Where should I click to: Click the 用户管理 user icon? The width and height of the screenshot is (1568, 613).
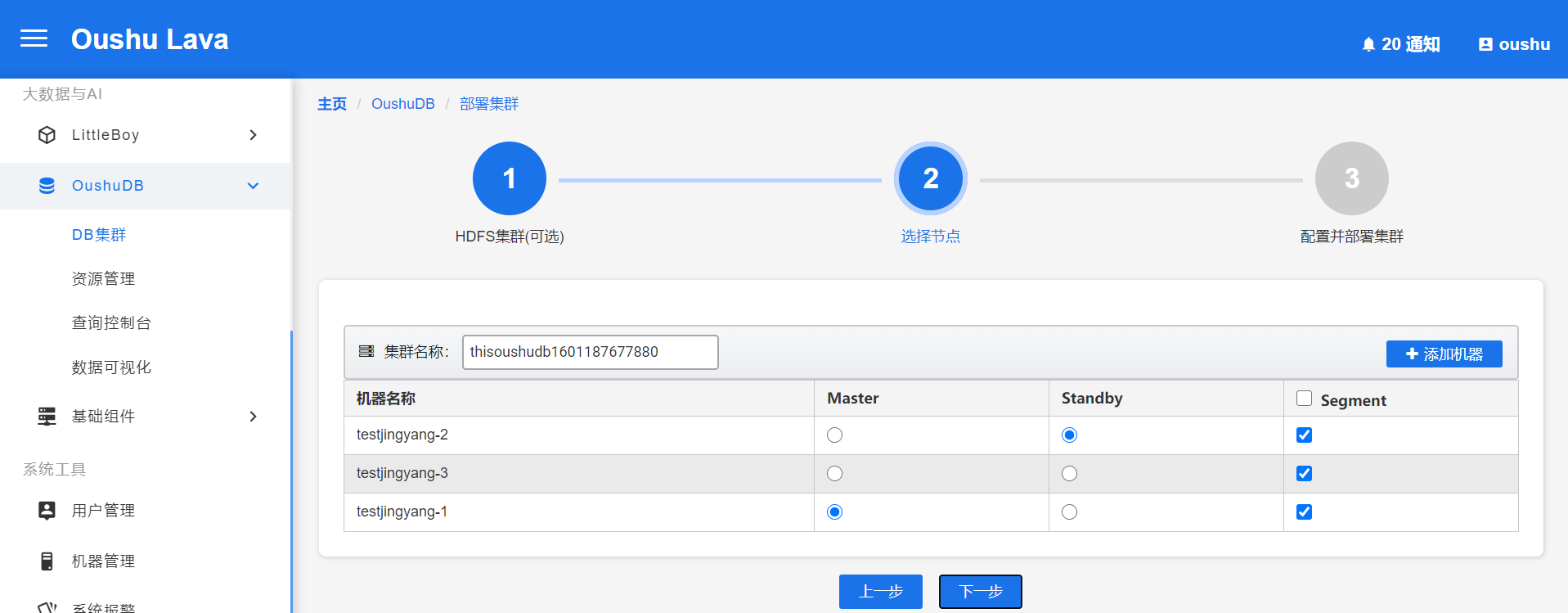47,511
